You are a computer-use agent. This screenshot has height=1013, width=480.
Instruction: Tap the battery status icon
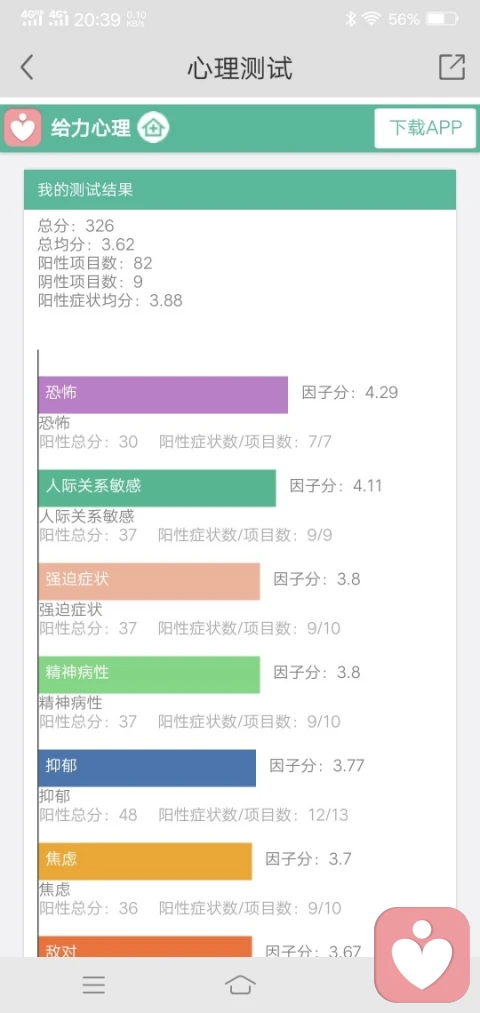[443, 19]
